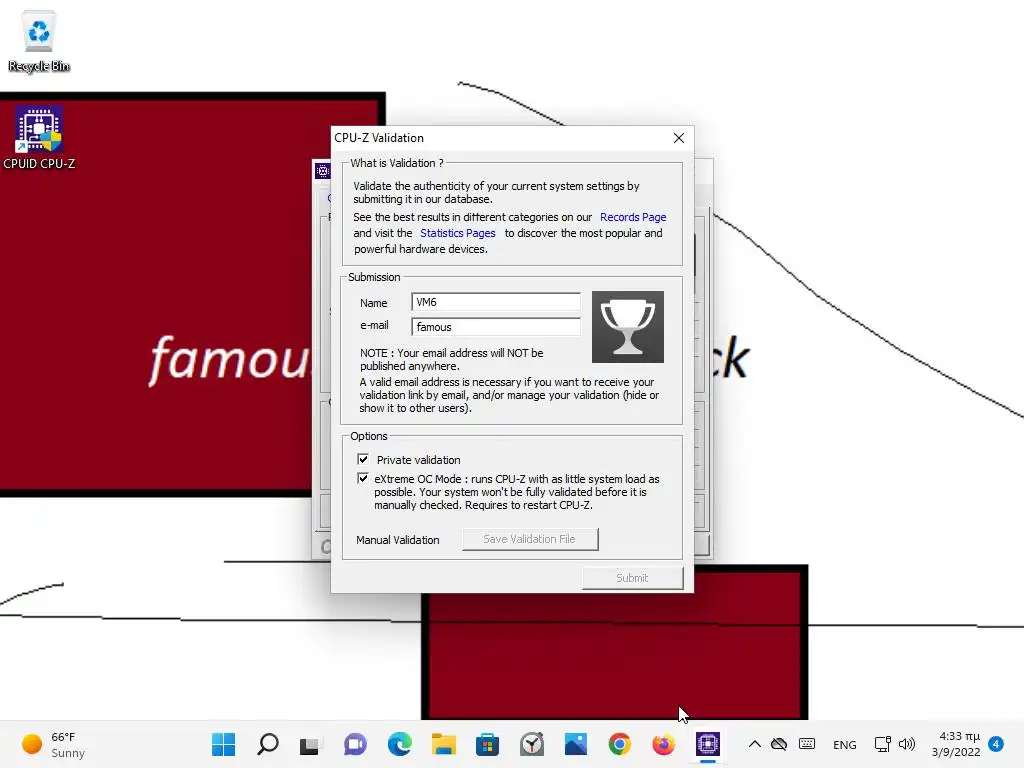Open the Photos app in the taskbar
The width and height of the screenshot is (1024, 768).
575,744
